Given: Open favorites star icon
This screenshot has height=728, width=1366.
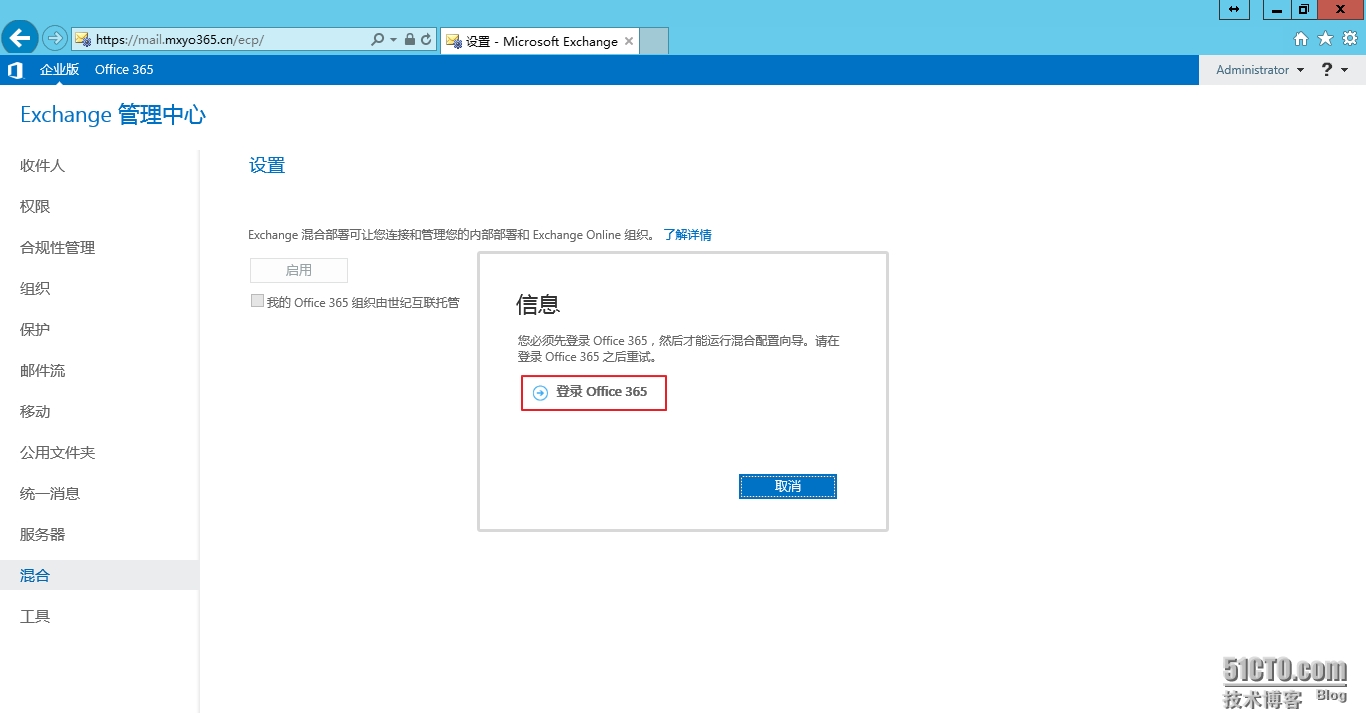Looking at the screenshot, I should point(1325,39).
